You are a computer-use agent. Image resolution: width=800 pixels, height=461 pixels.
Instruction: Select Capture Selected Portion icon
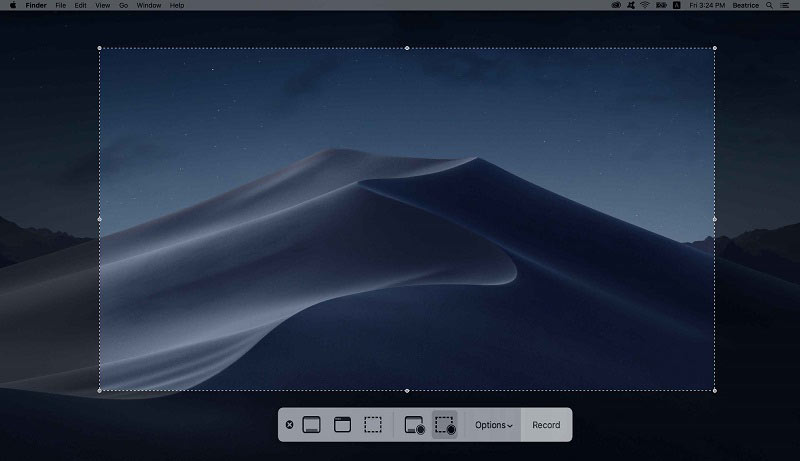[373, 425]
